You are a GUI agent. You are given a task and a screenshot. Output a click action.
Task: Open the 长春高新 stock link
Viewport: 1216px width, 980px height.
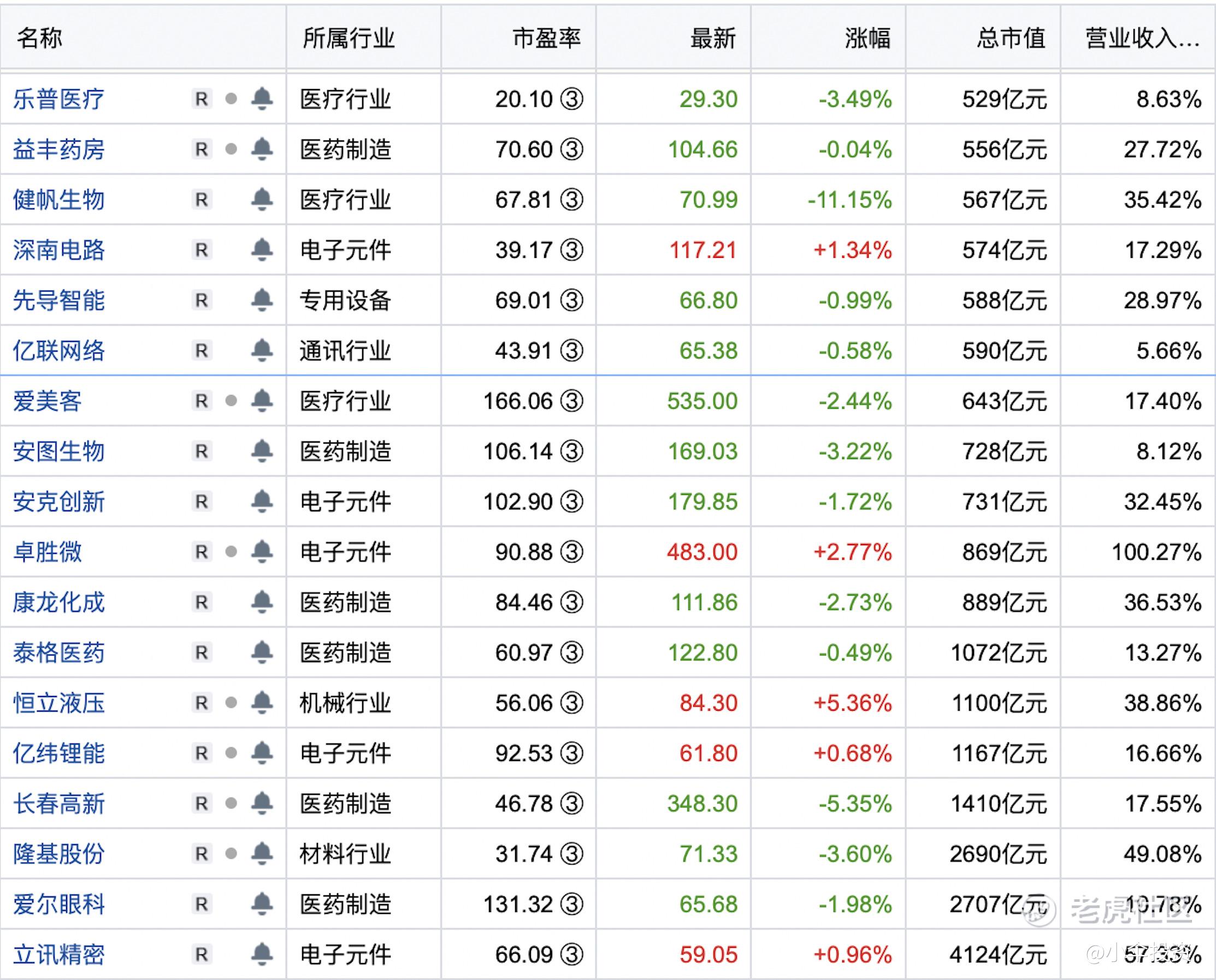(58, 804)
